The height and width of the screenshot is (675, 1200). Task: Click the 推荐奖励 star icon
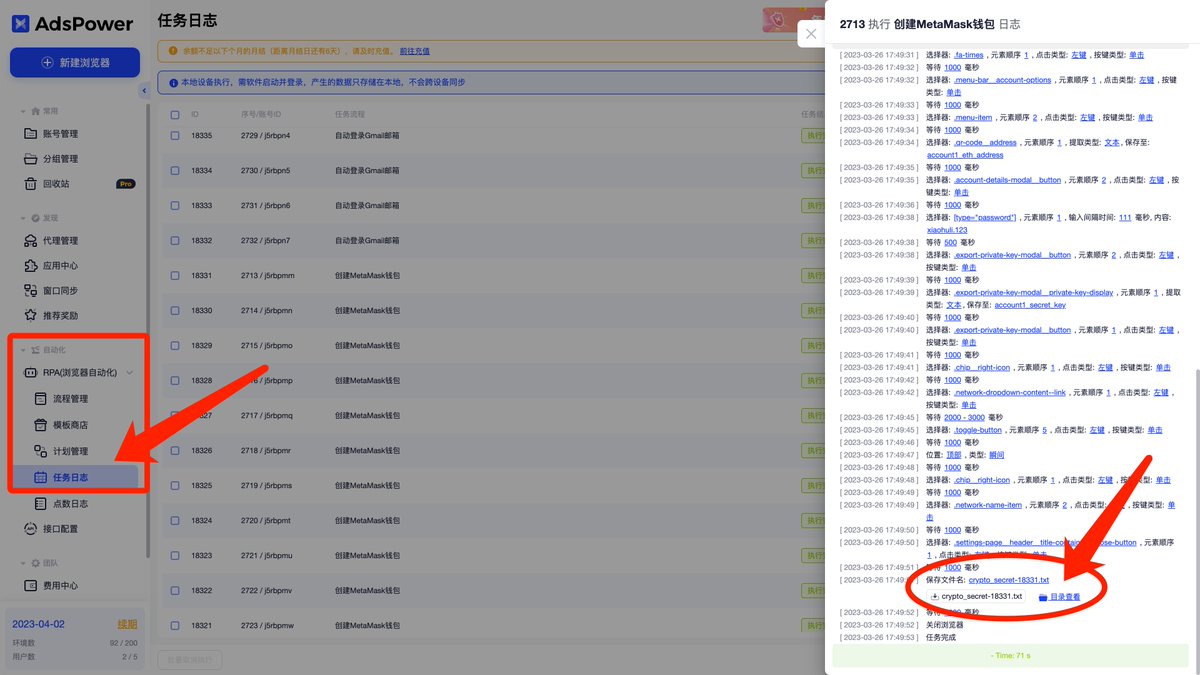(31, 316)
